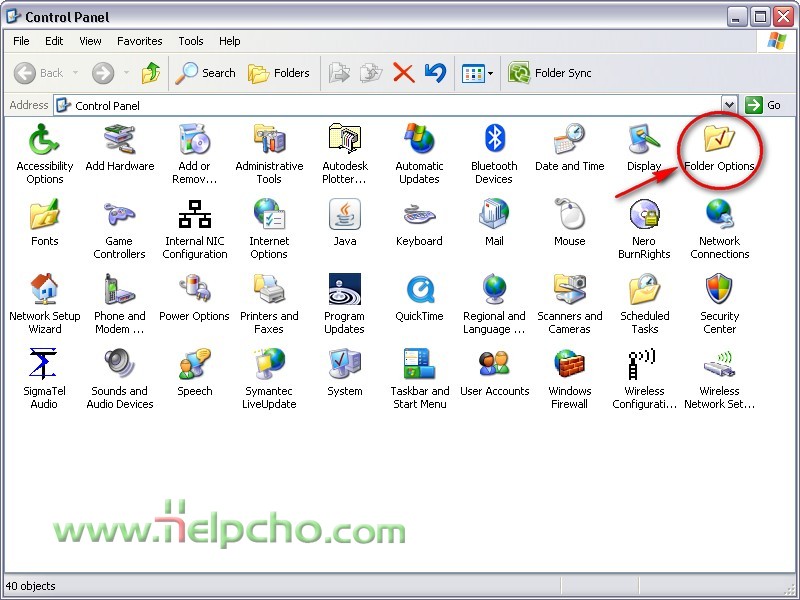Open Administrative Tools

click(269, 154)
